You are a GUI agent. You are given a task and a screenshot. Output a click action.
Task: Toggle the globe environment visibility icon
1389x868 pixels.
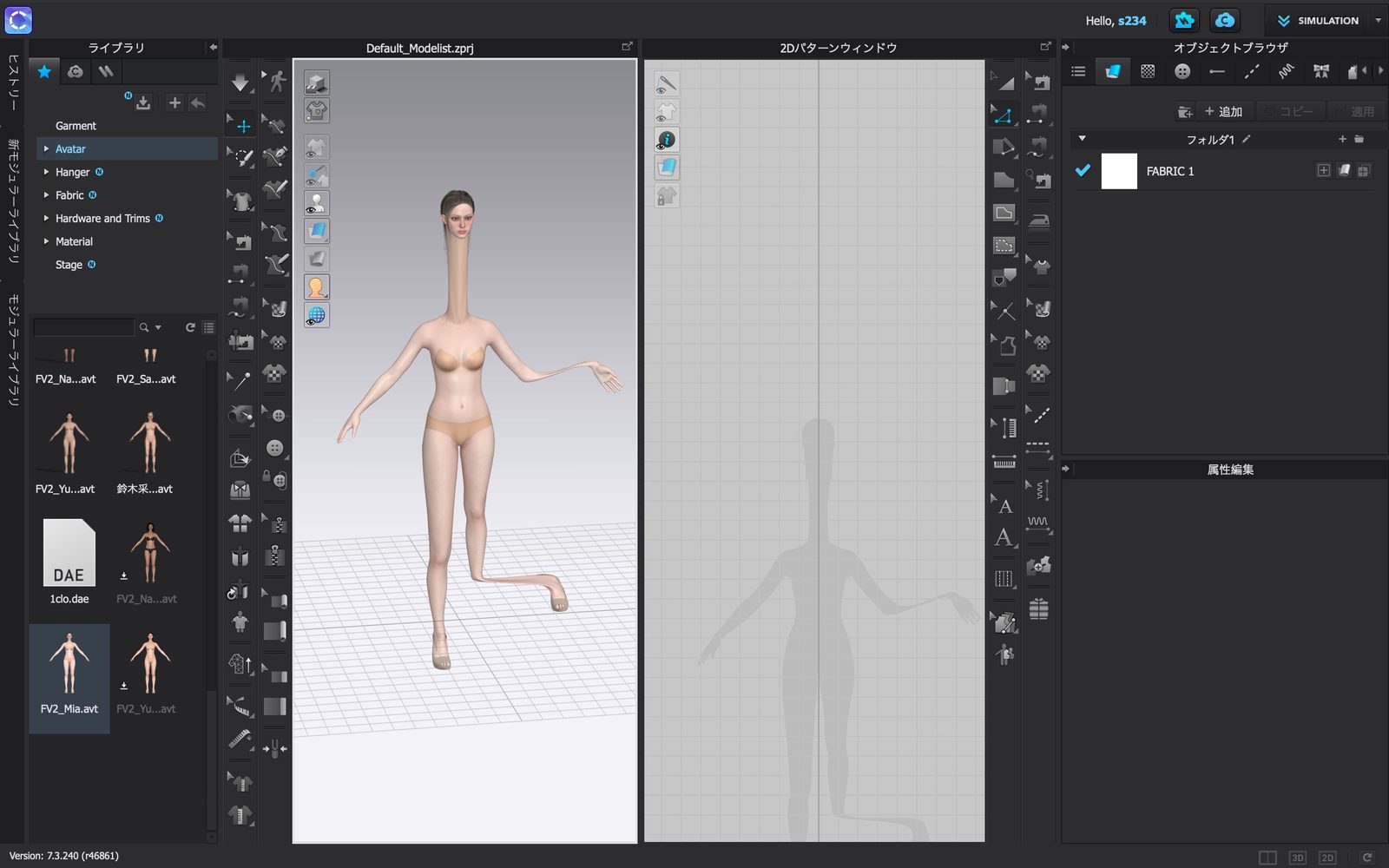316,316
